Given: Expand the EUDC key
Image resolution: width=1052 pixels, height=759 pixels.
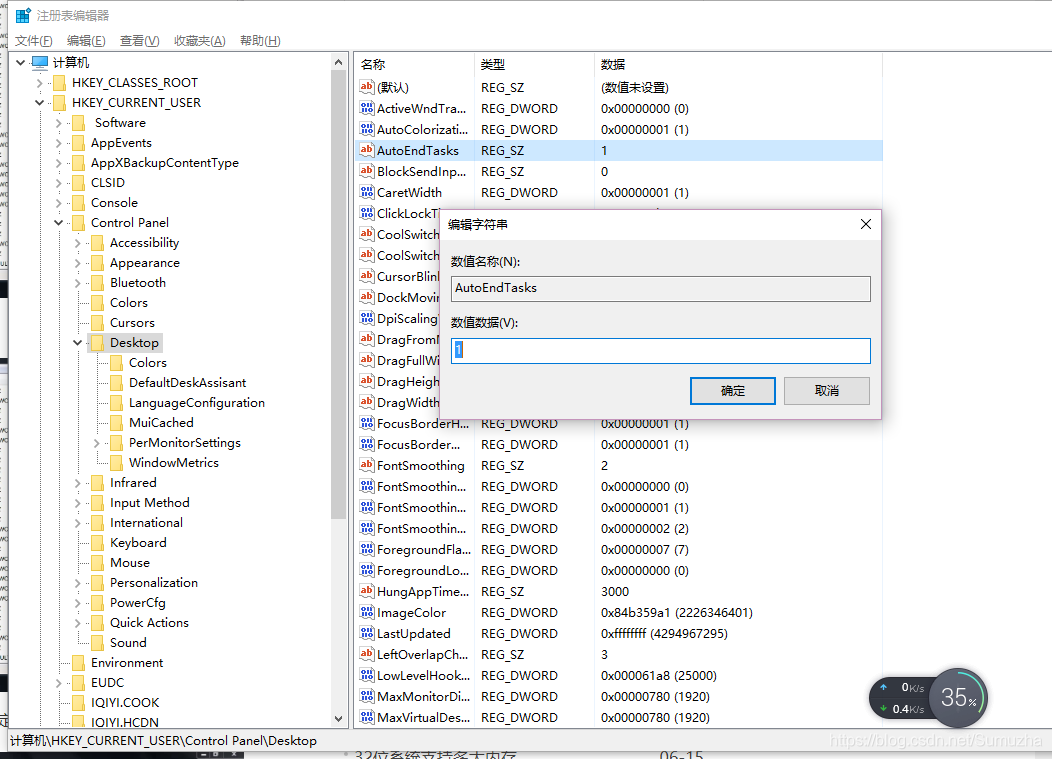Looking at the screenshot, I should pyautogui.click(x=58, y=682).
